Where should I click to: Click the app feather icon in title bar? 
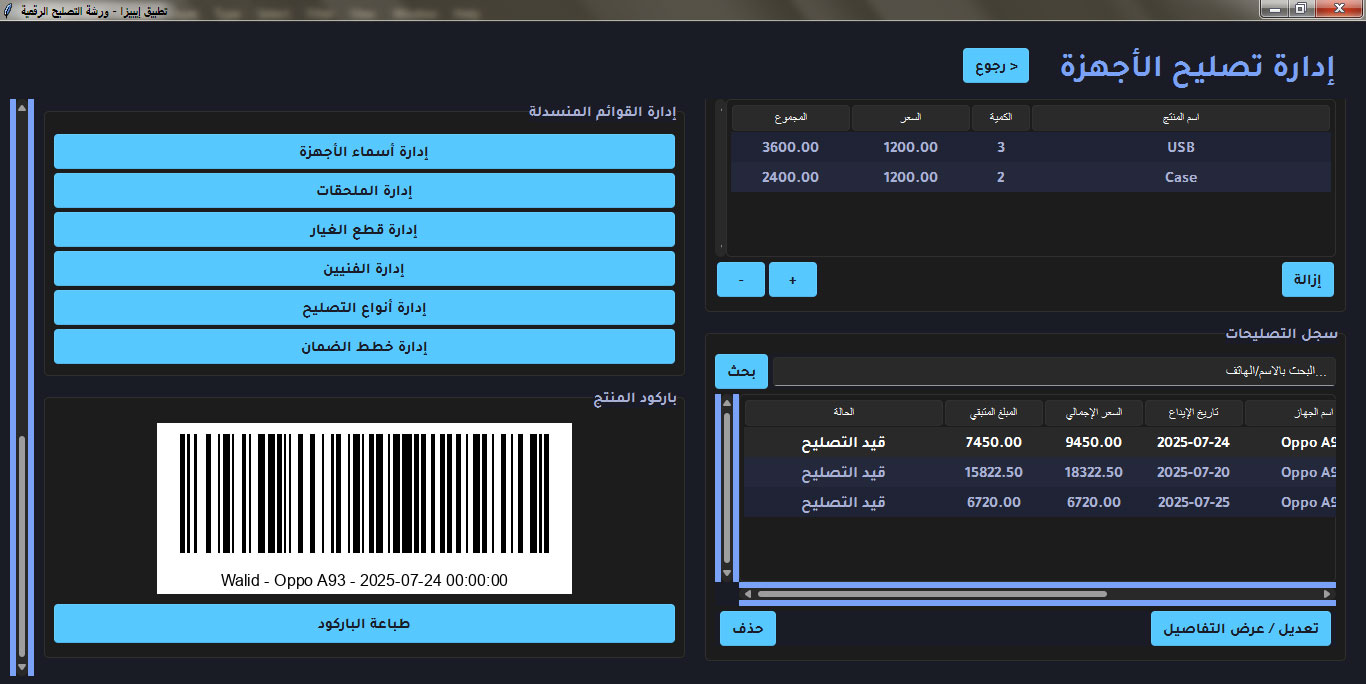pyautogui.click(x=8, y=9)
